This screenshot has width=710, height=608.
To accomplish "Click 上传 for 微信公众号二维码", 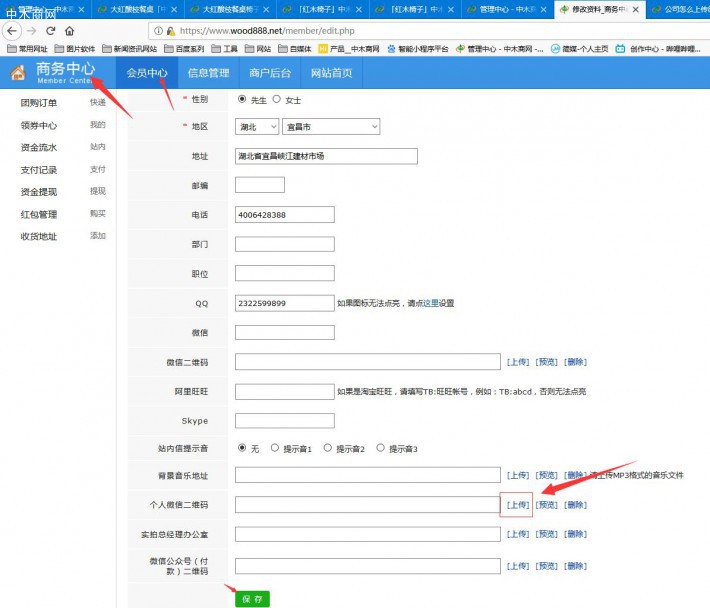I will coord(518,566).
